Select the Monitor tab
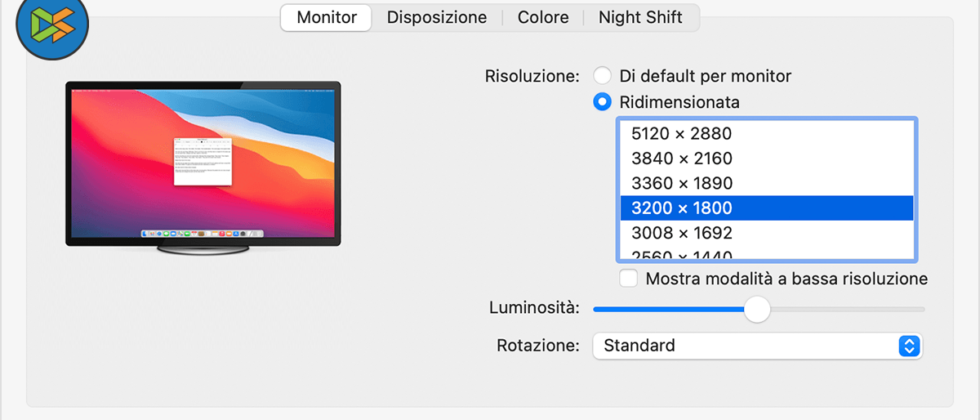 point(326,18)
